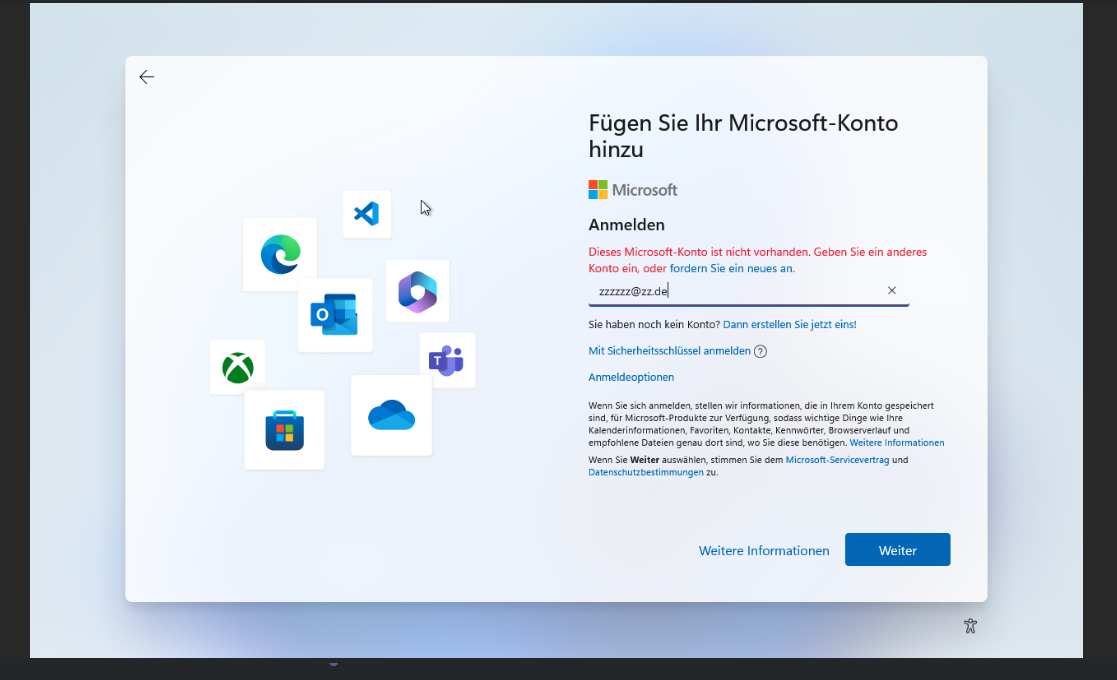
Task: Open the Anmeldeoptionen link
Action: click(631, 377)
